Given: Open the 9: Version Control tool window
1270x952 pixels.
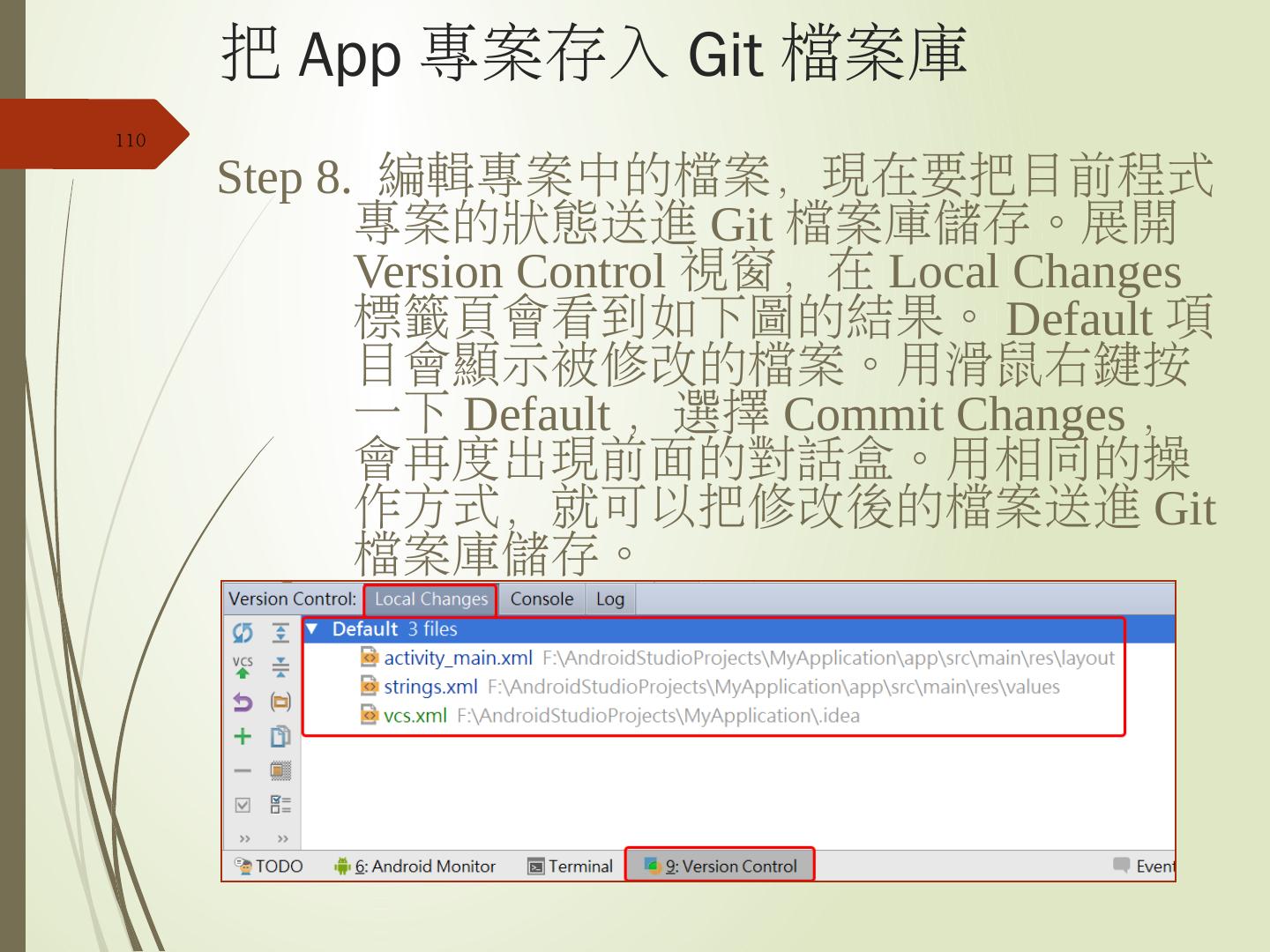Looking at the screenshot, I should (x=720, y=866).
